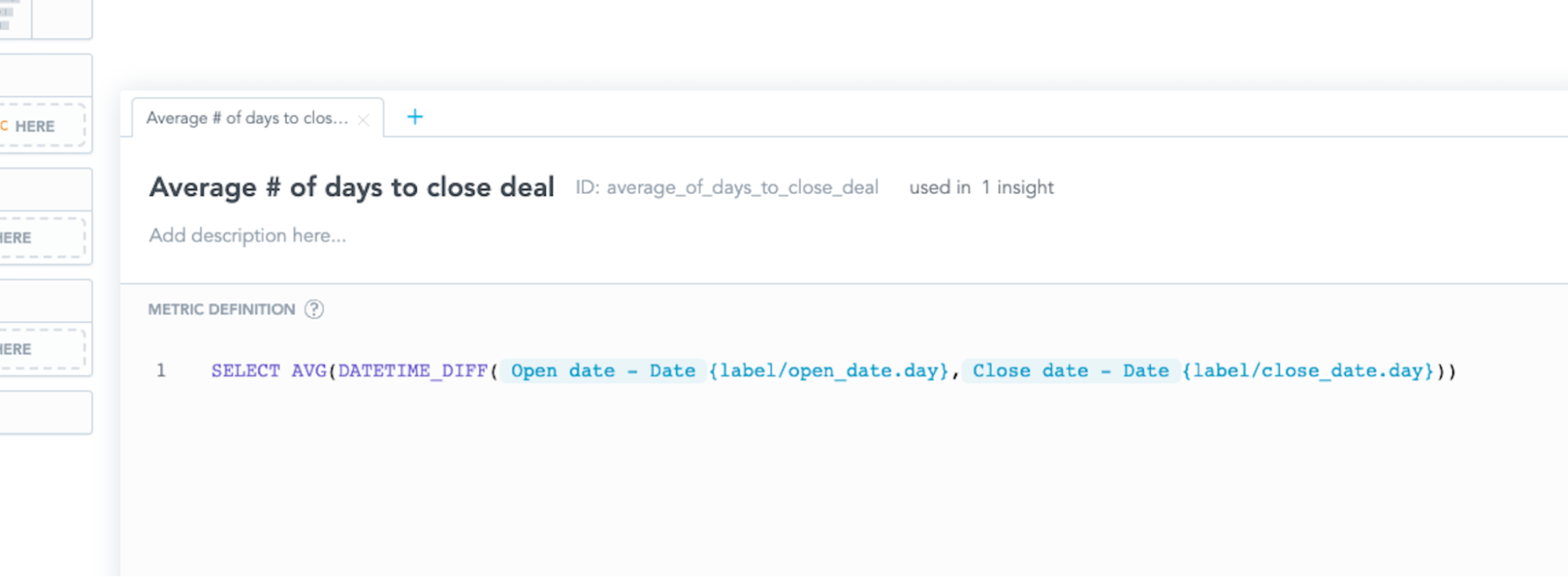Open the 'used in 1 insight' link
Viewport: 1568px width, 577px height.
(981, 187)
